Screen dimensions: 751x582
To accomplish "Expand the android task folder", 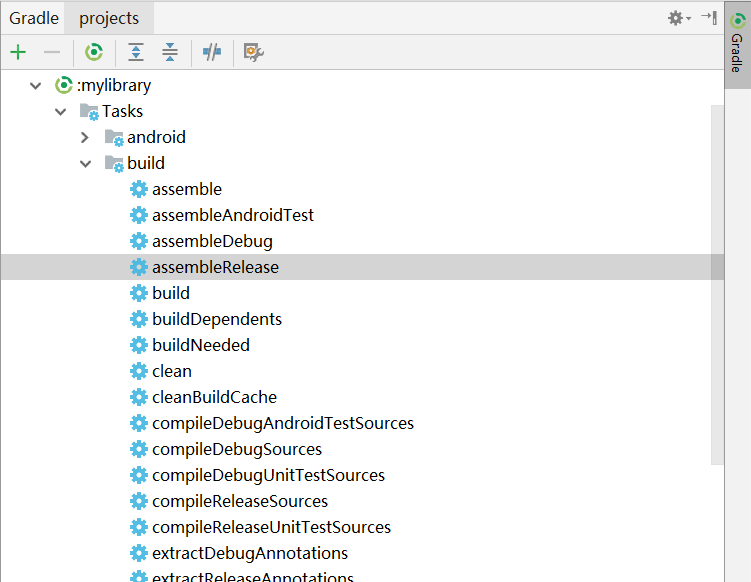I will tap(85, 137).
